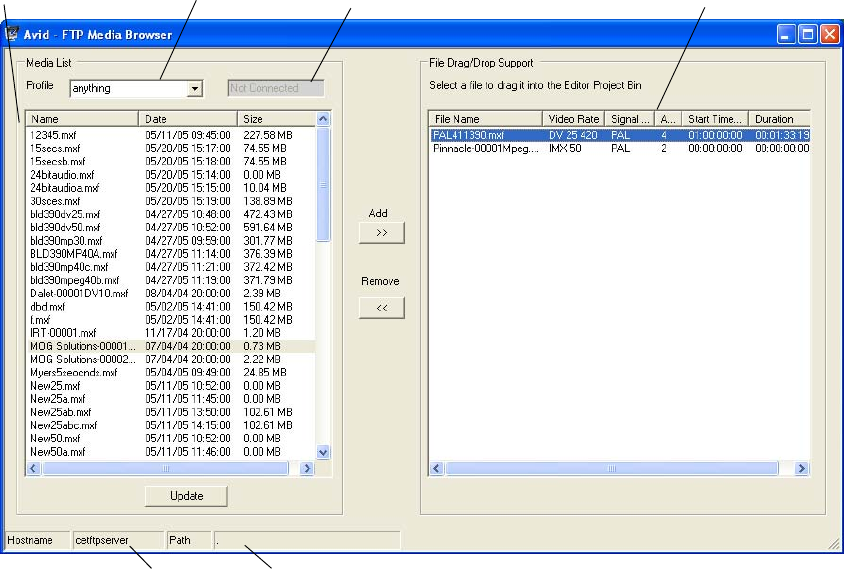
Task: Click the File Name column header
Action: (485, 119)
